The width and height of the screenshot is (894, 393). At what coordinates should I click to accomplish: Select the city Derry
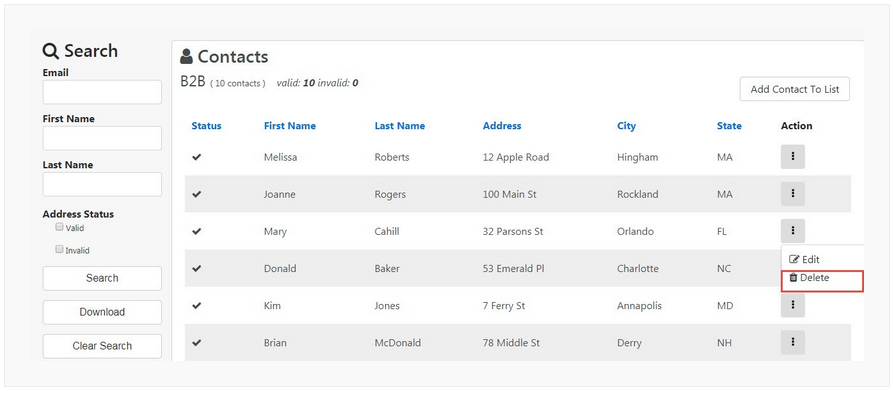point(629,343)
